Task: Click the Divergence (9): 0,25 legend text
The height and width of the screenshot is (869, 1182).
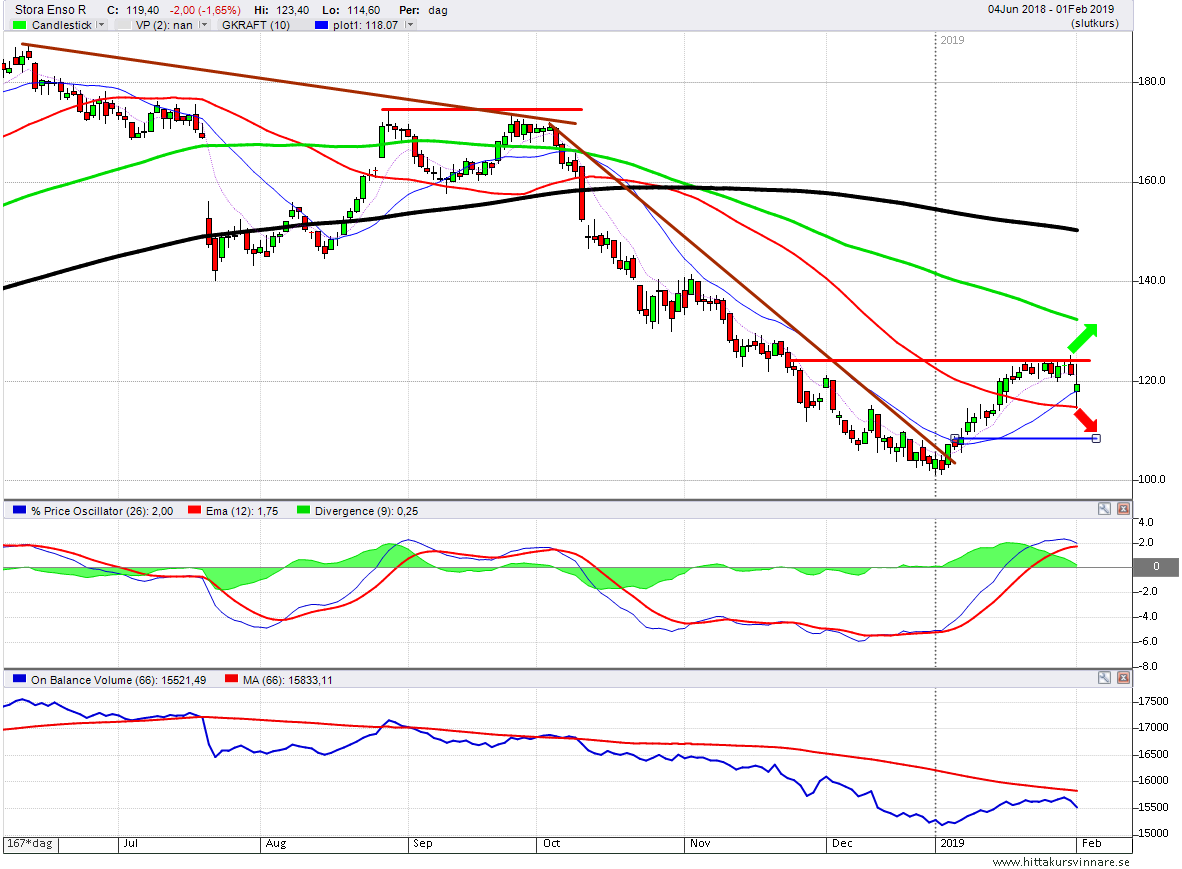Action: pos(366,511)
